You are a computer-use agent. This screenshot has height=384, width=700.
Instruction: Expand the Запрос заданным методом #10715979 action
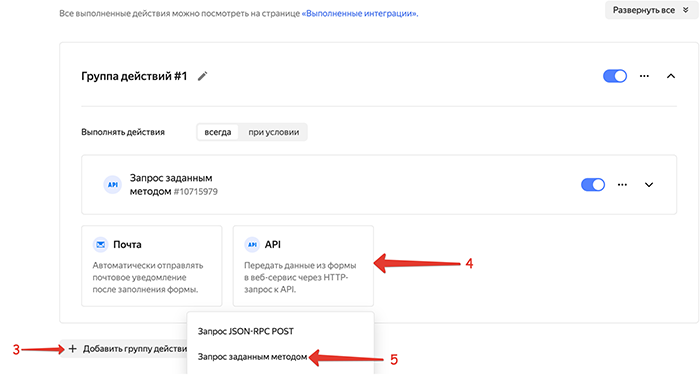[649, 185]
